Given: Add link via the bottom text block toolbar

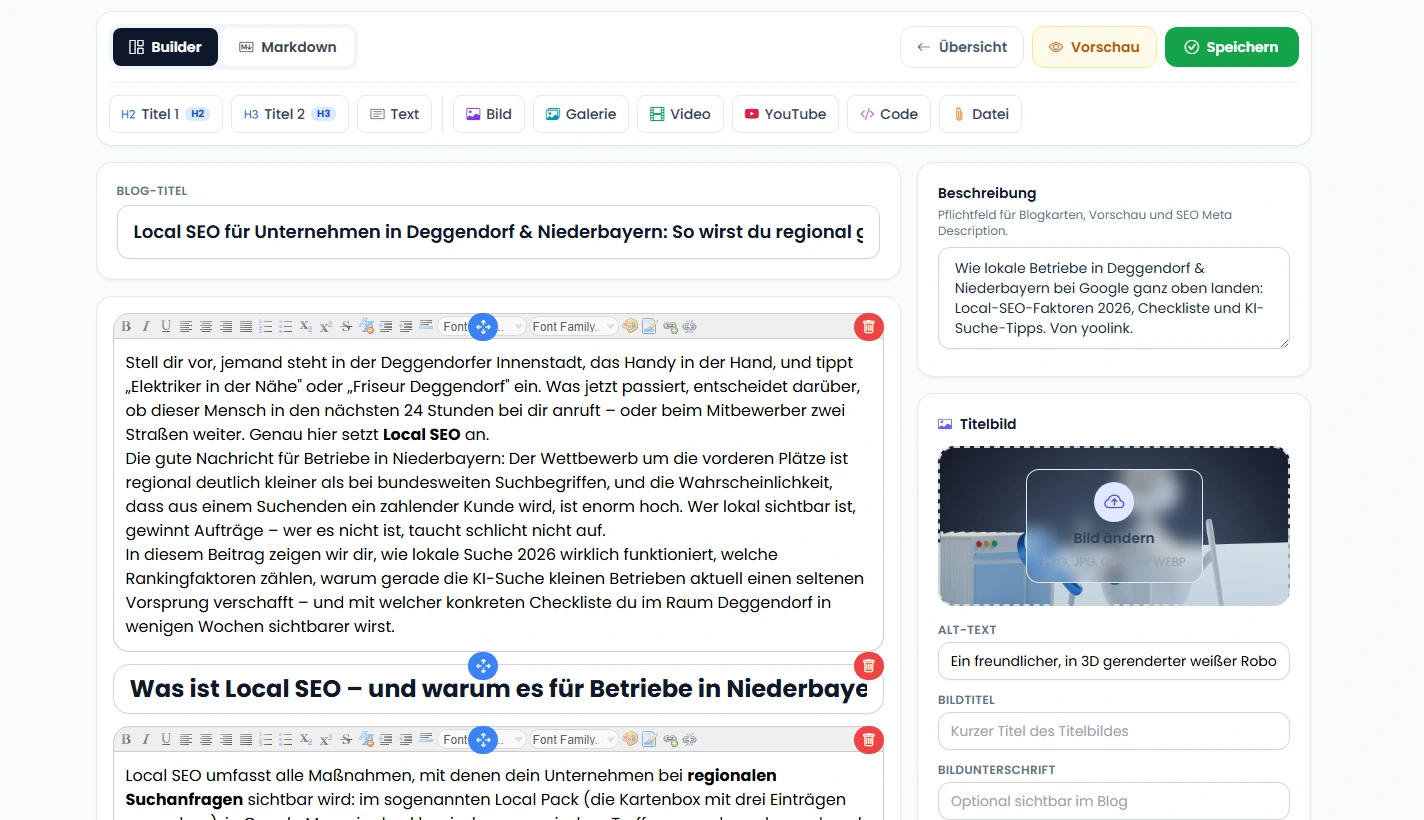Looking at the screenshot, I should 670,739.
